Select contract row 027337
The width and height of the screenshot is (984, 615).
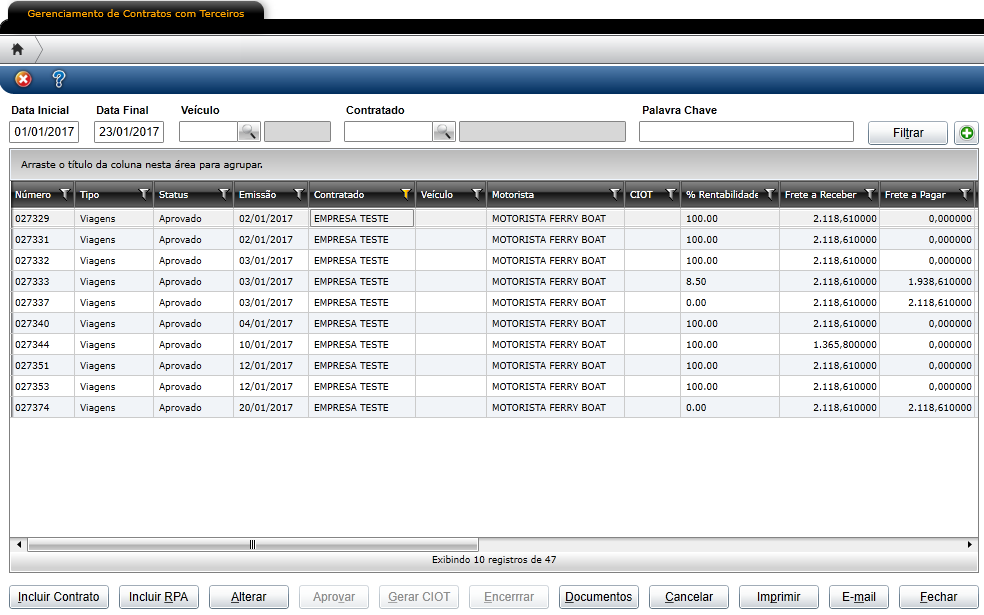coord(493,302)
